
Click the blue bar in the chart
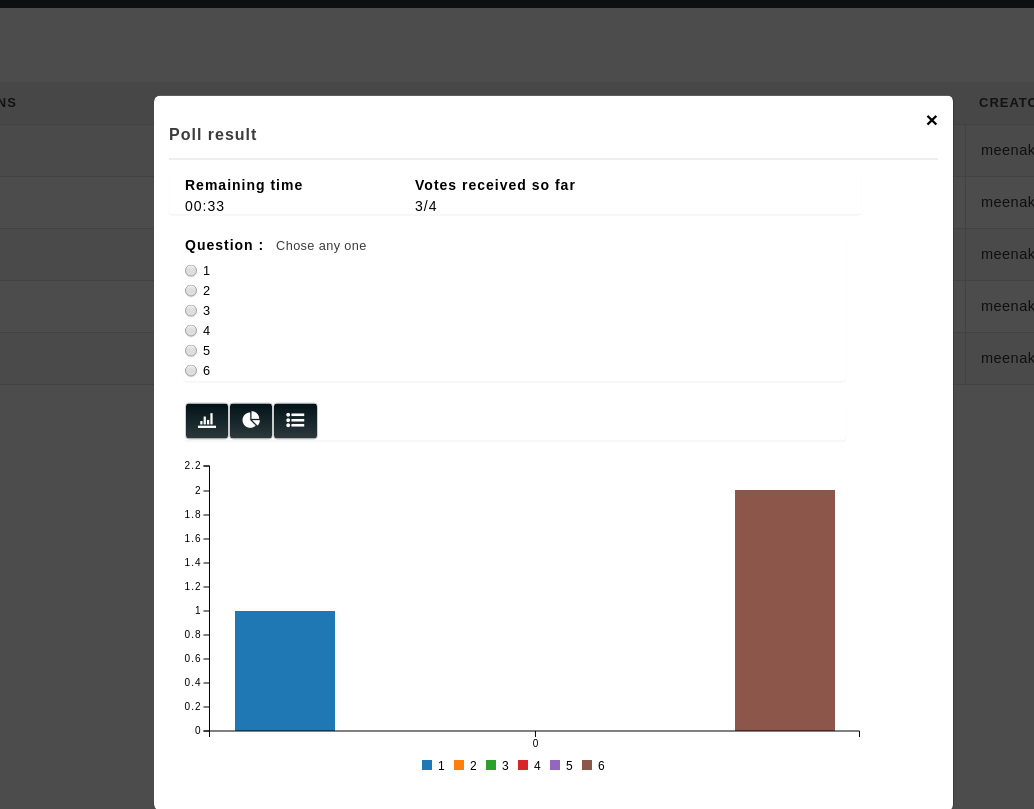point(285,671)
